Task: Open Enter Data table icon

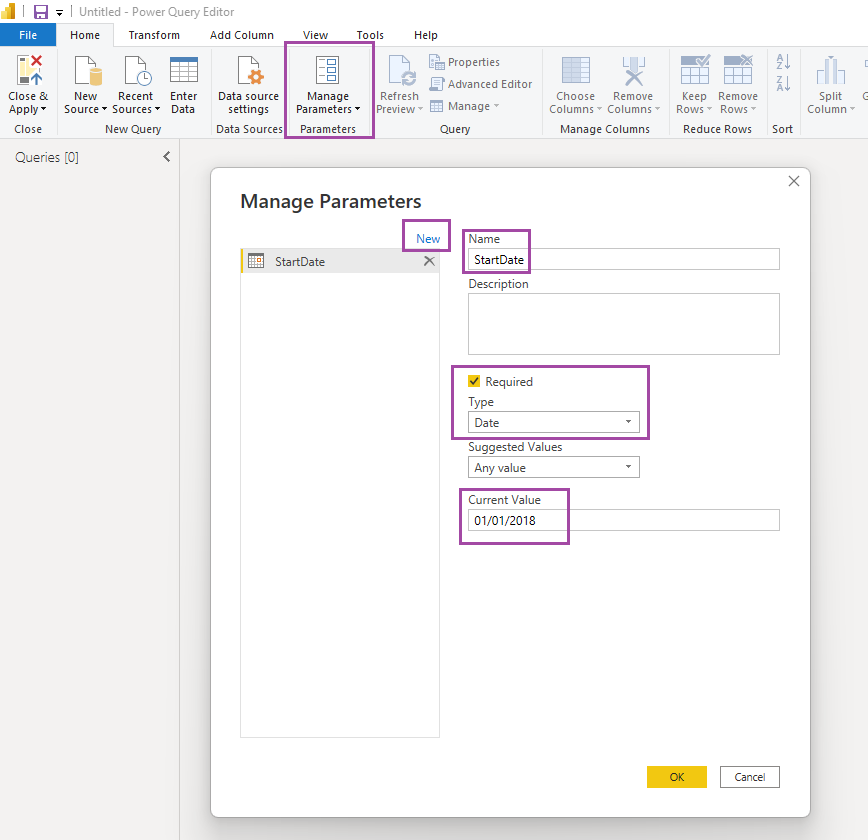Action: 183,70
